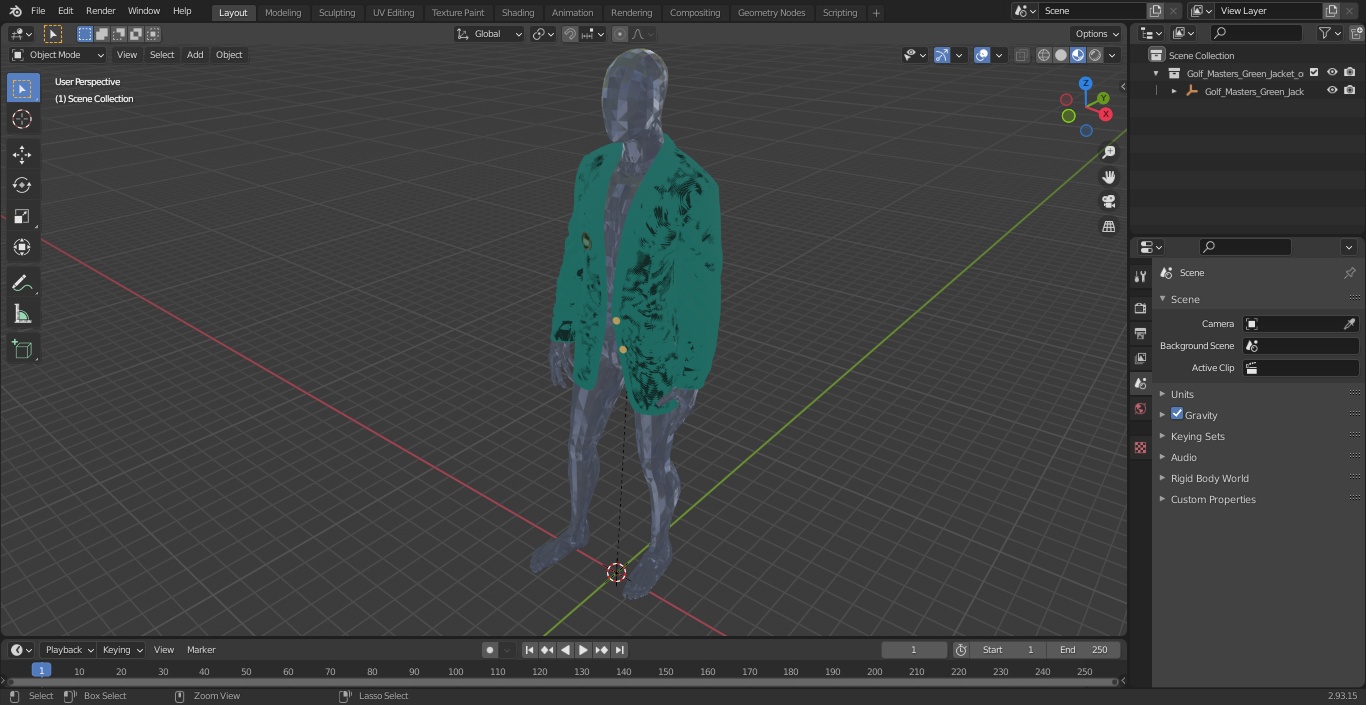Switch perspective/orthographic grid icon
This screenshot has width=1366, height=705.
[1108, 226]
